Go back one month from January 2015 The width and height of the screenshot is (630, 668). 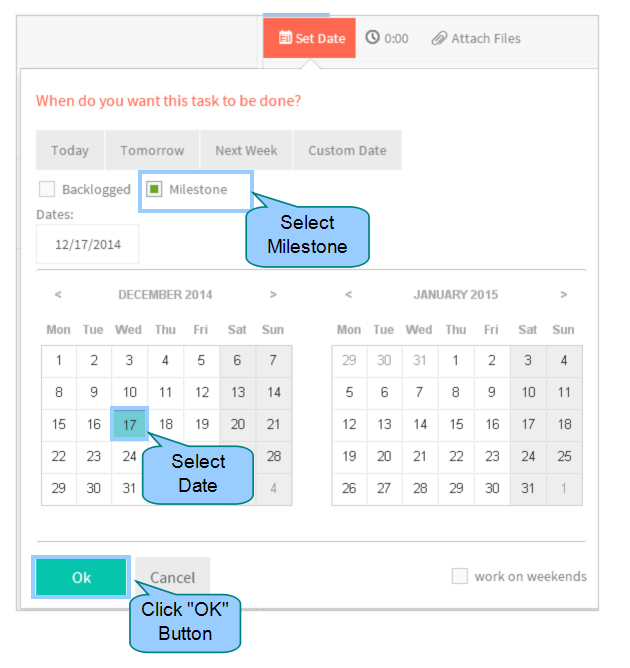[x=348, y=294]
